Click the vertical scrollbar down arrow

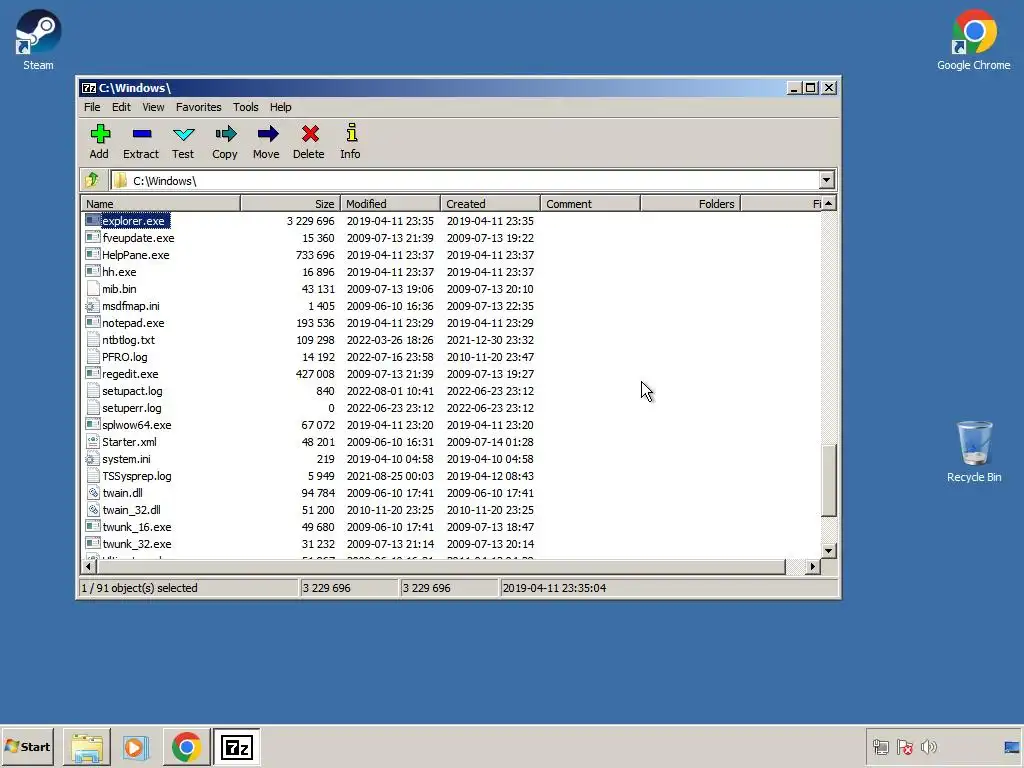pyautogui.click(x=829, y=551)
